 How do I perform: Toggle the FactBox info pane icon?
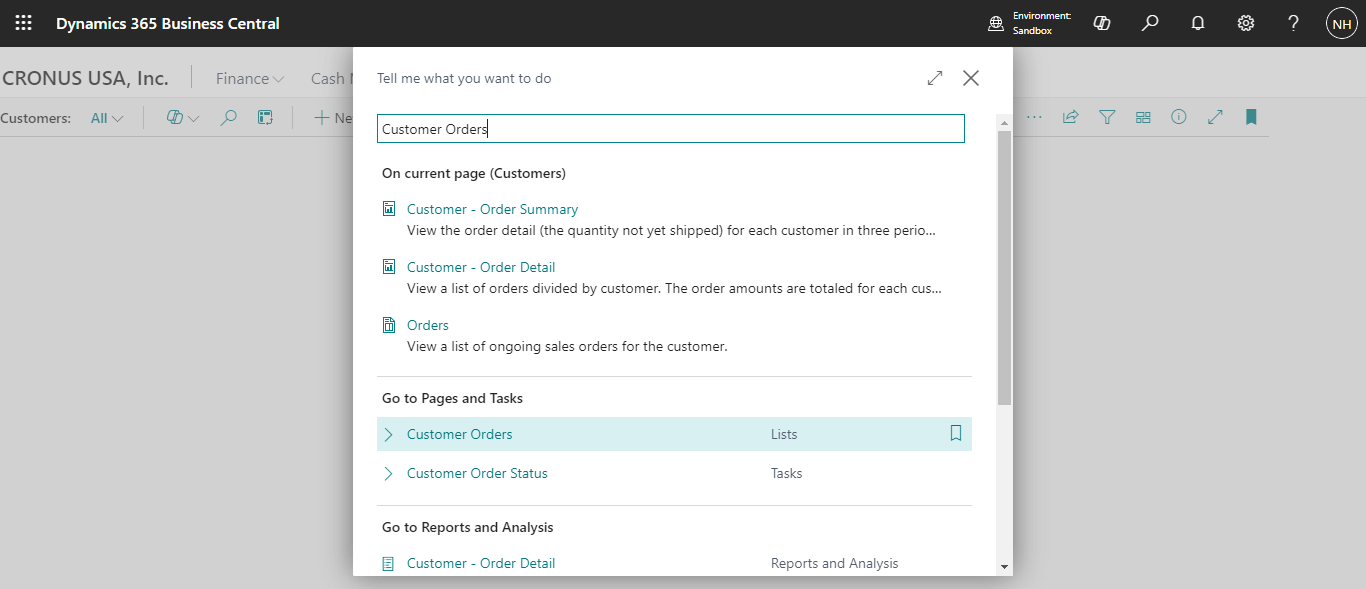pos(1179,117)
